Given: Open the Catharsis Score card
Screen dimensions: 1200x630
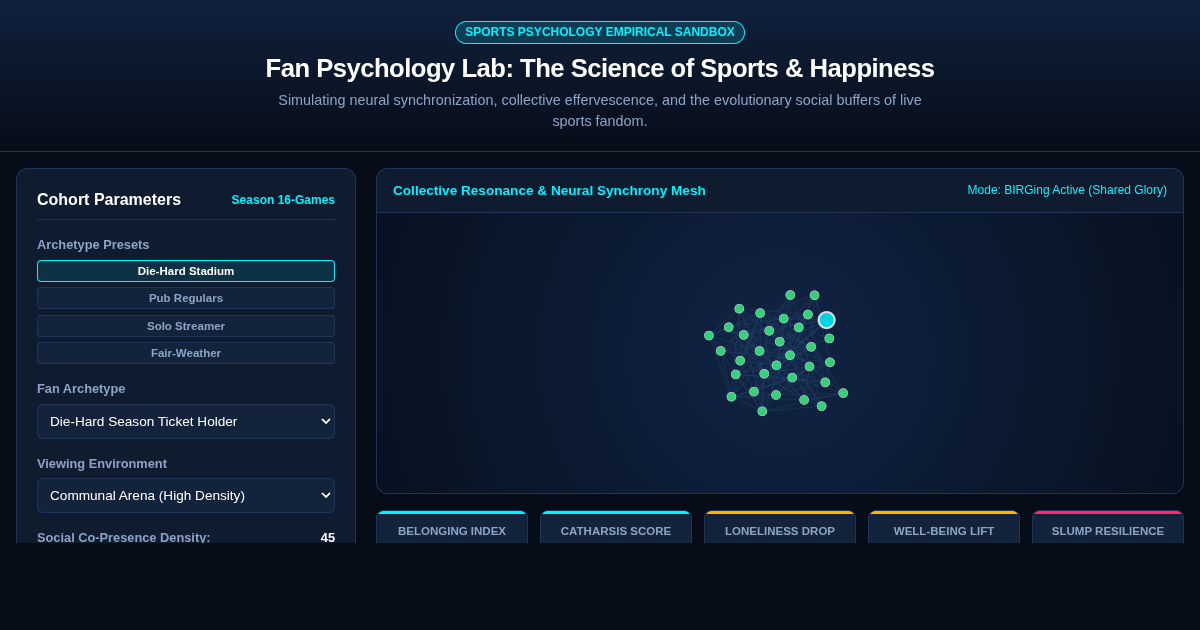Looking at the screenshot, I should click(616, 527).
